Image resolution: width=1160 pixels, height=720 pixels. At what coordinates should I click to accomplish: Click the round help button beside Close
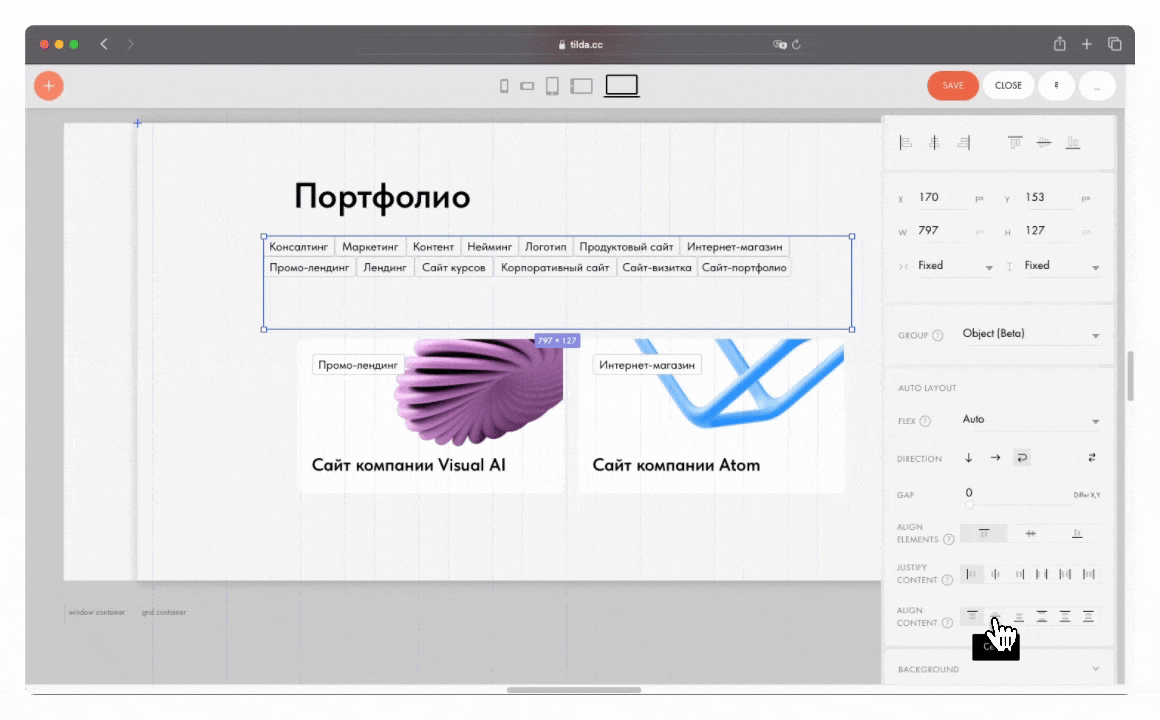(1056, 86)
